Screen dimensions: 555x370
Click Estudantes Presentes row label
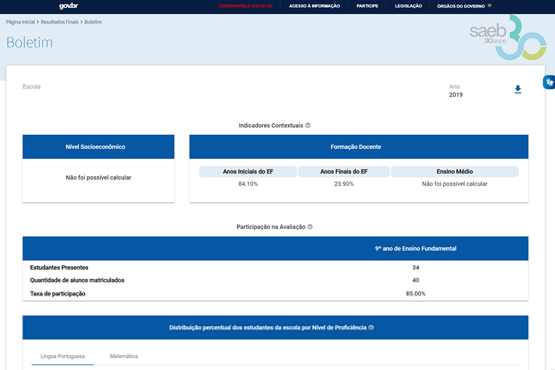[x=59, y=267]
